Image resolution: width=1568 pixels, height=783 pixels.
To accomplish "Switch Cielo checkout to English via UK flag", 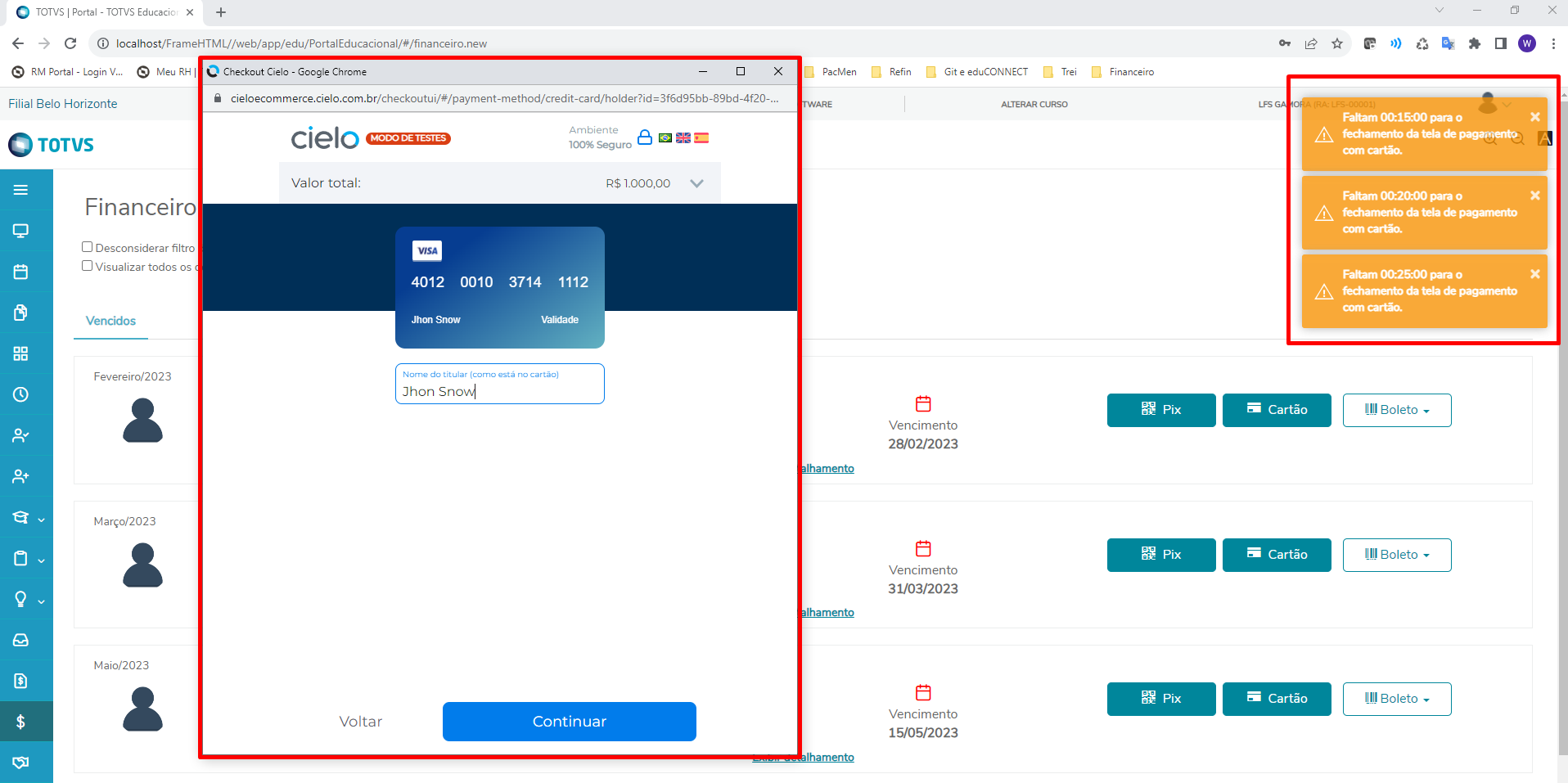I will pyautogui.click(x=683, y=137).
